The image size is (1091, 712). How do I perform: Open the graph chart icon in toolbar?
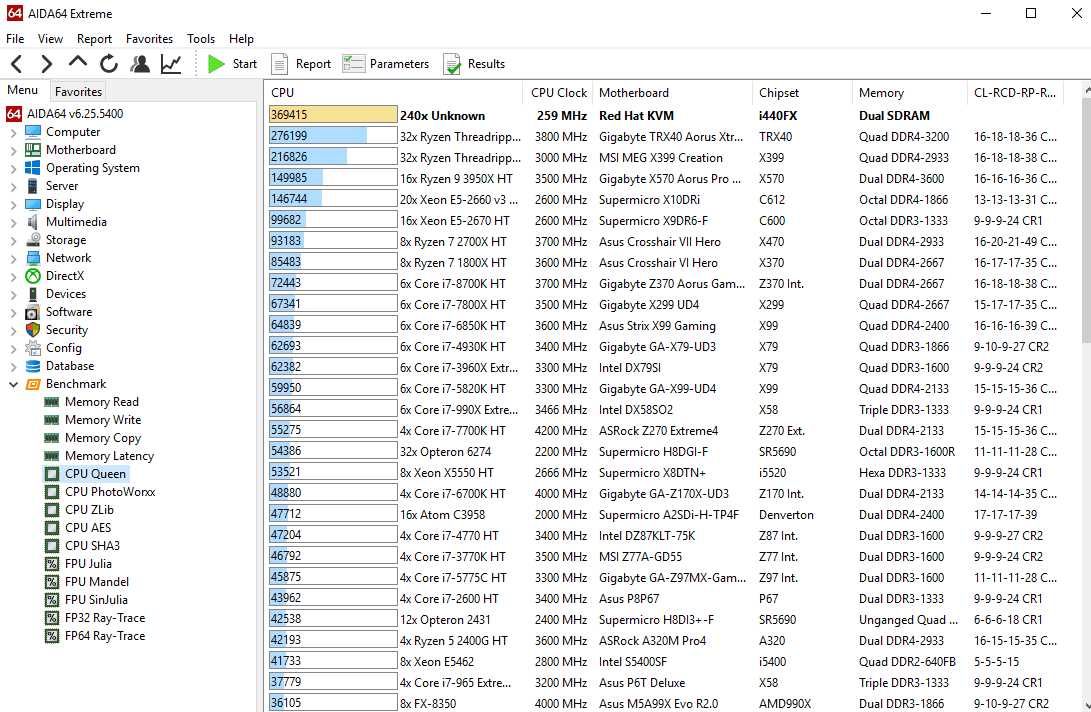[x=171, y=64]
